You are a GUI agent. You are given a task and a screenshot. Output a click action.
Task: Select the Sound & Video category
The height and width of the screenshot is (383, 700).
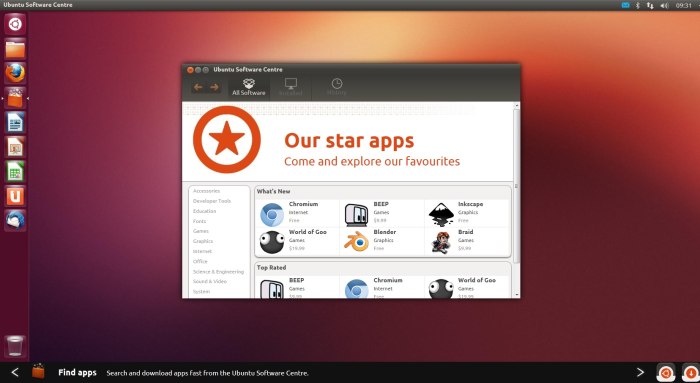[x=210, y=281]
